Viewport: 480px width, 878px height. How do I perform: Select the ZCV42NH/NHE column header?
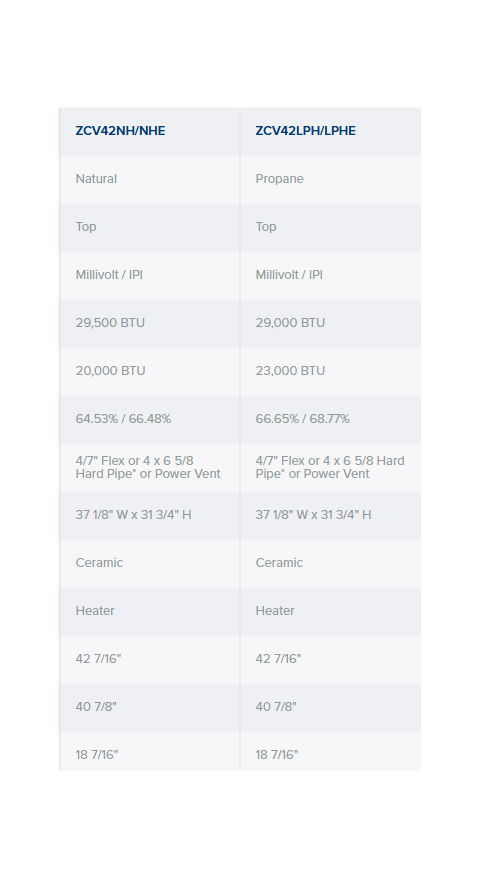120,130
